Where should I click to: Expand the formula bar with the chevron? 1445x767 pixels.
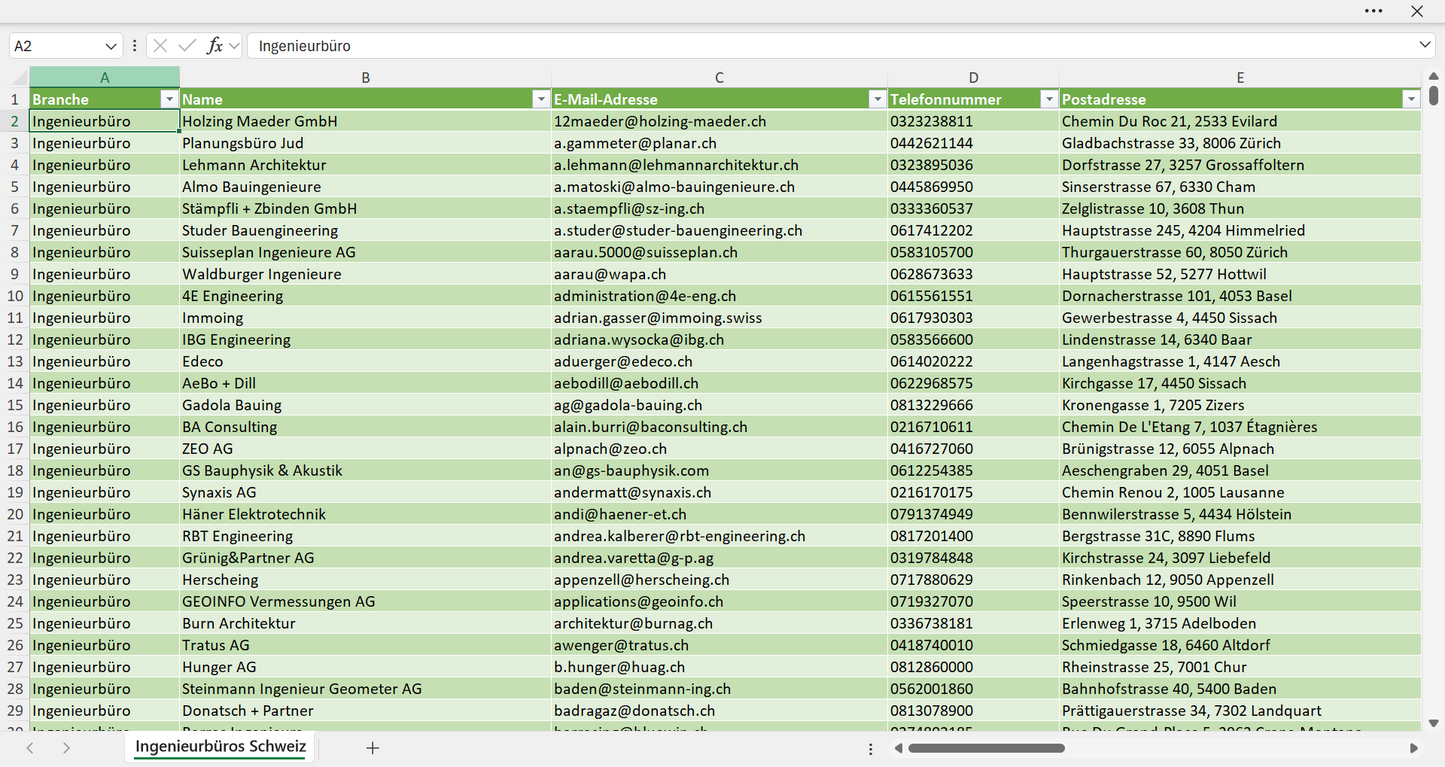tap(1425, 46)
